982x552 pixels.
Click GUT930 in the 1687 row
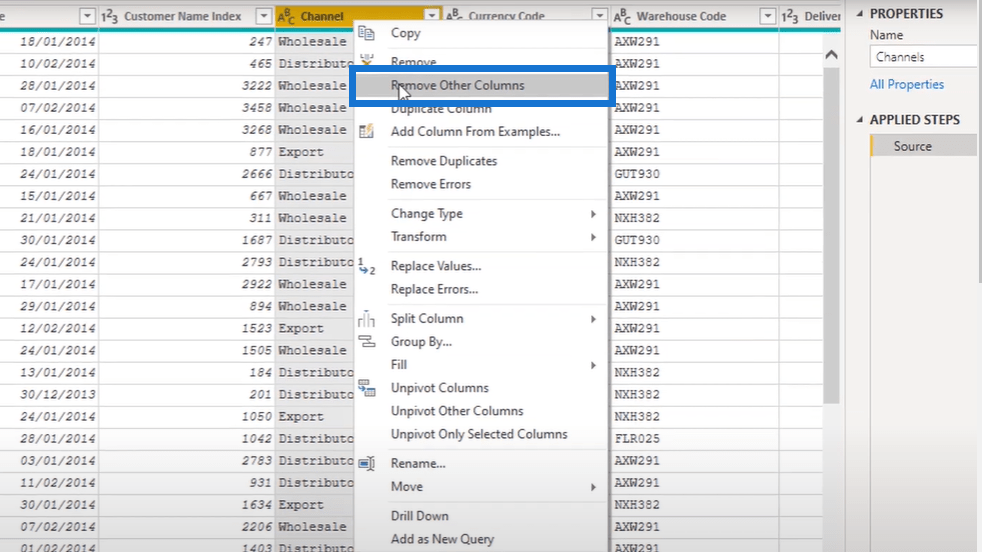pos(694,240)
